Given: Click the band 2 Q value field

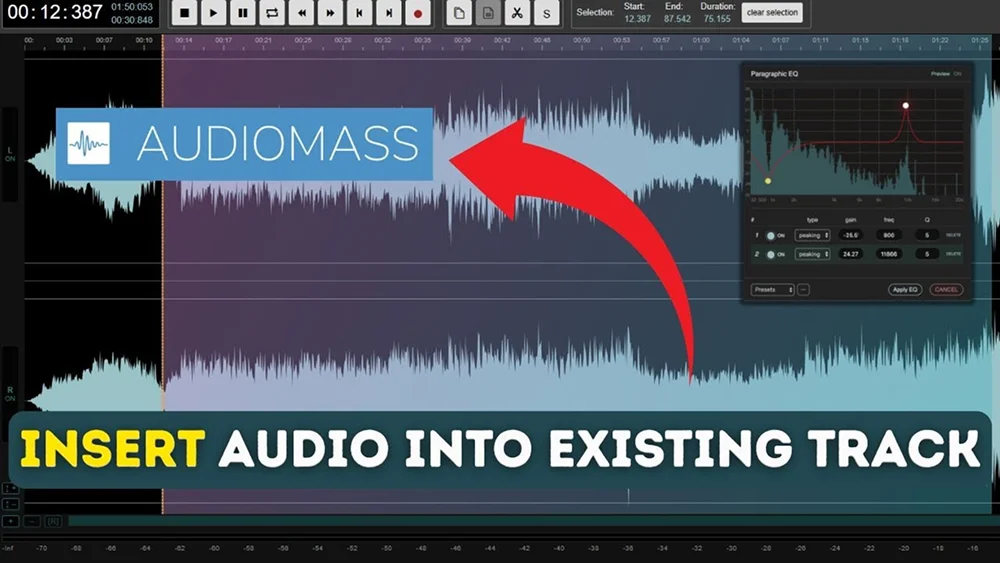Looking at the screenshot, I should 927,254.
